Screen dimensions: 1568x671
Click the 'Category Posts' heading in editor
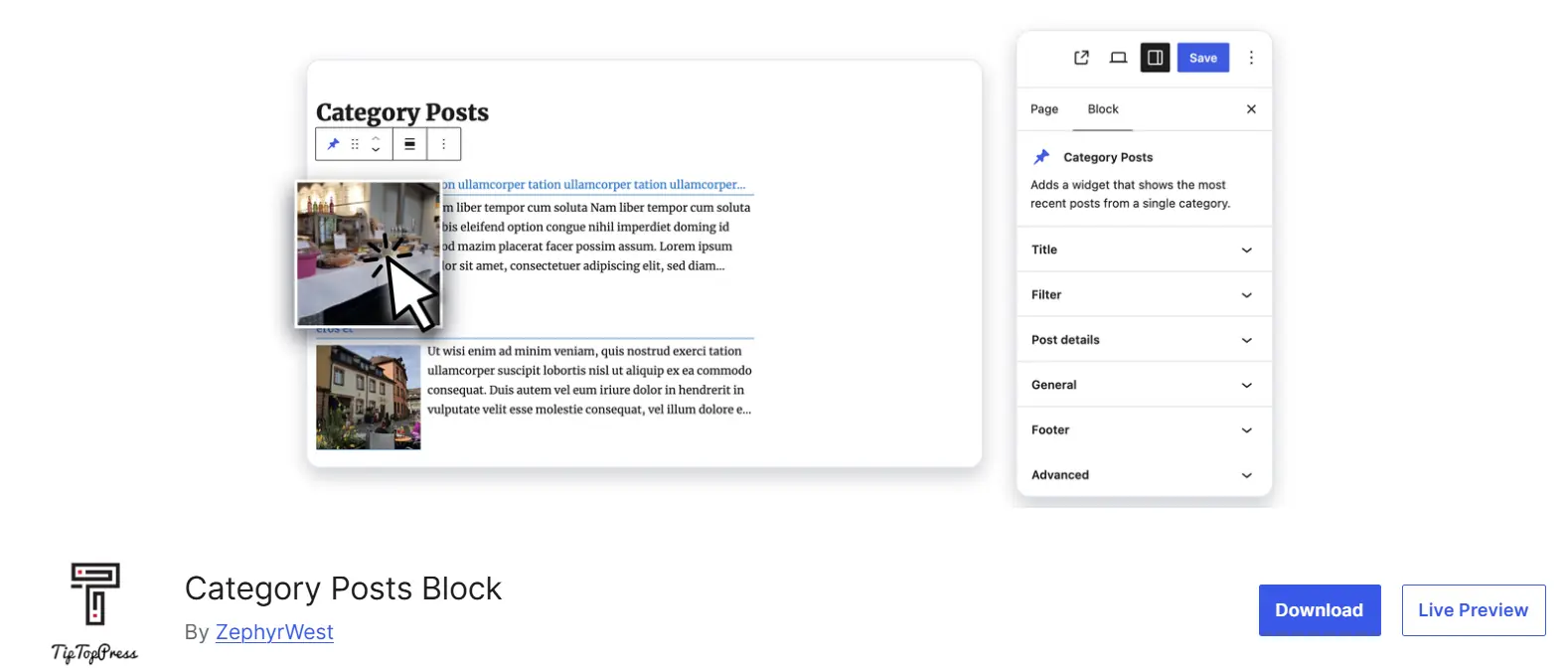click(x=402, y=113)
